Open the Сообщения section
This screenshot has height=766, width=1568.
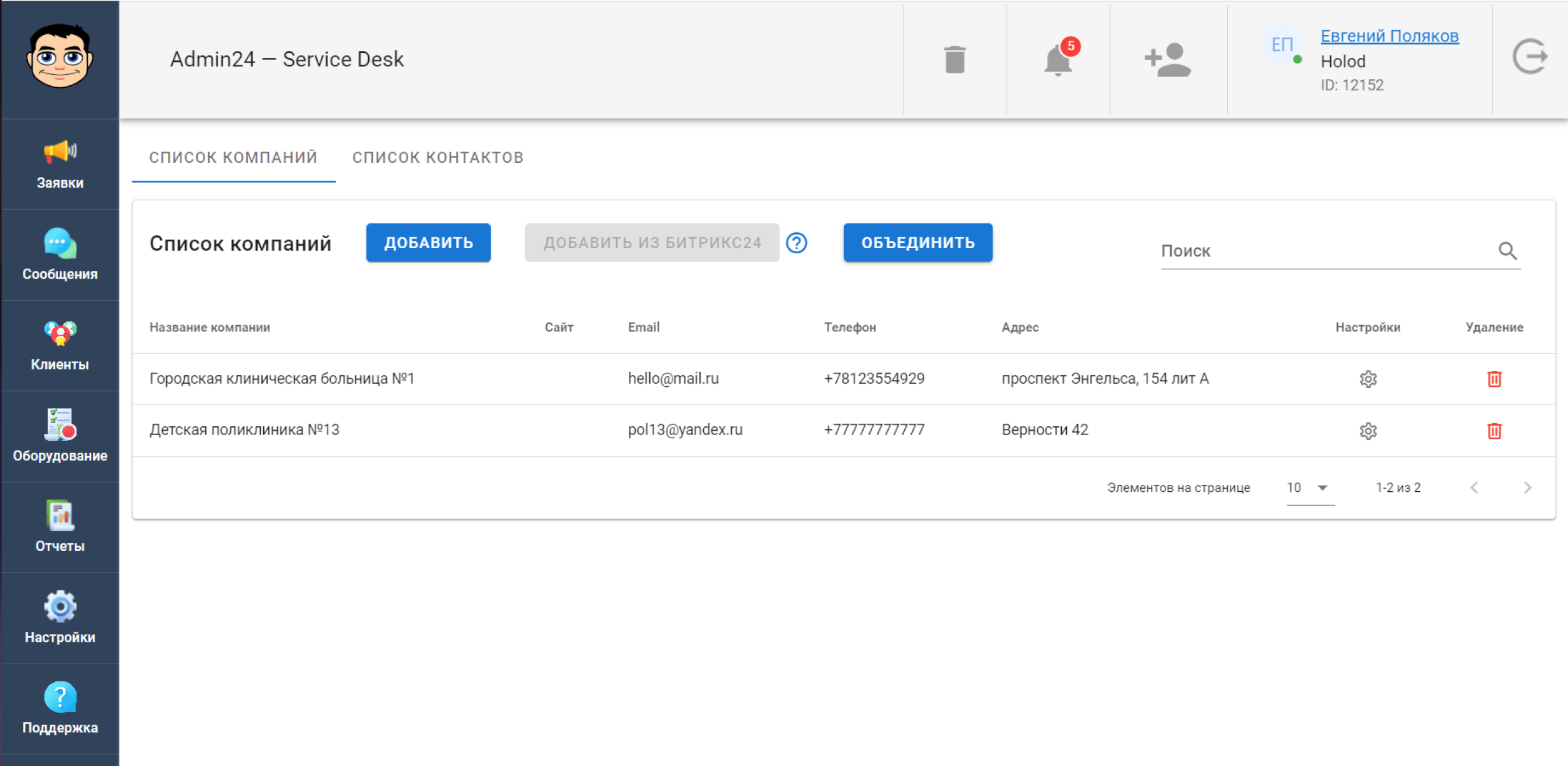pyautogui.click(x=60, y=254)
